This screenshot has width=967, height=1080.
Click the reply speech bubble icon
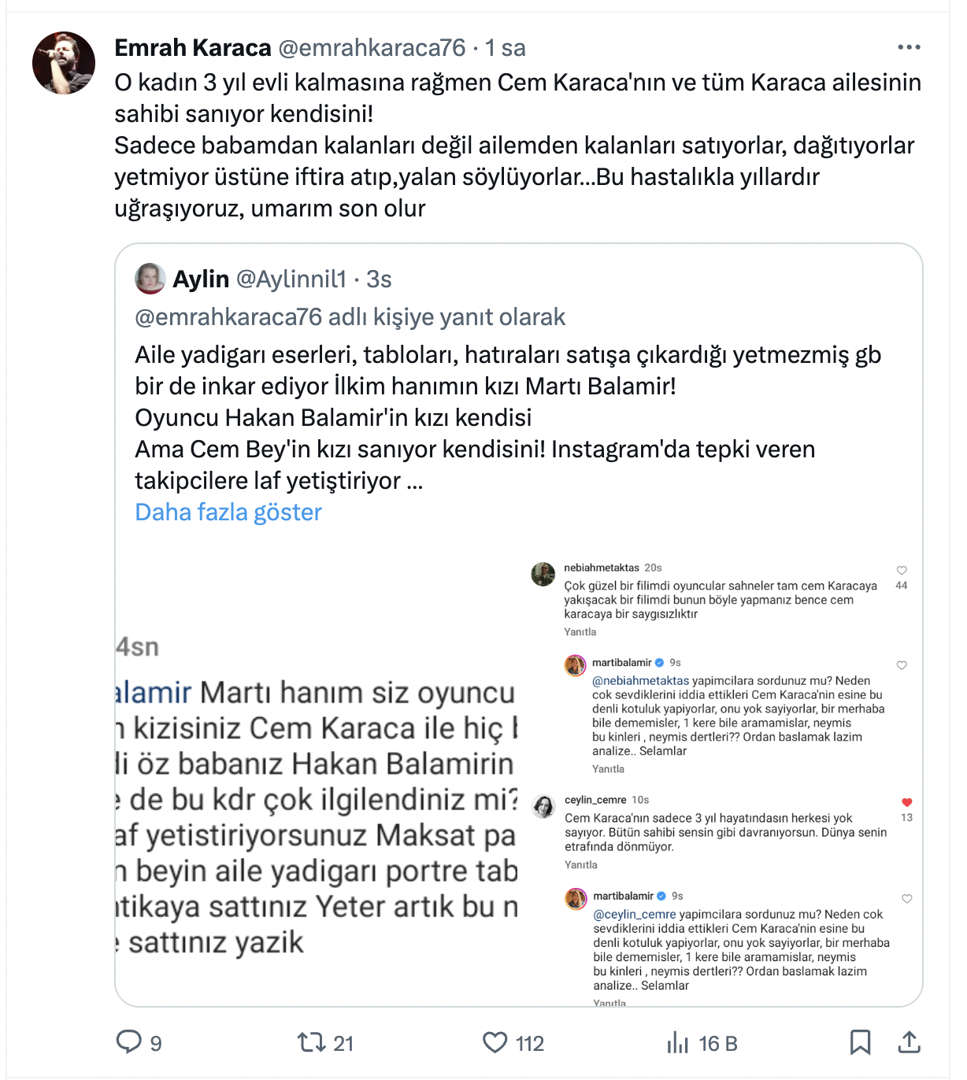pos(130,1043)
